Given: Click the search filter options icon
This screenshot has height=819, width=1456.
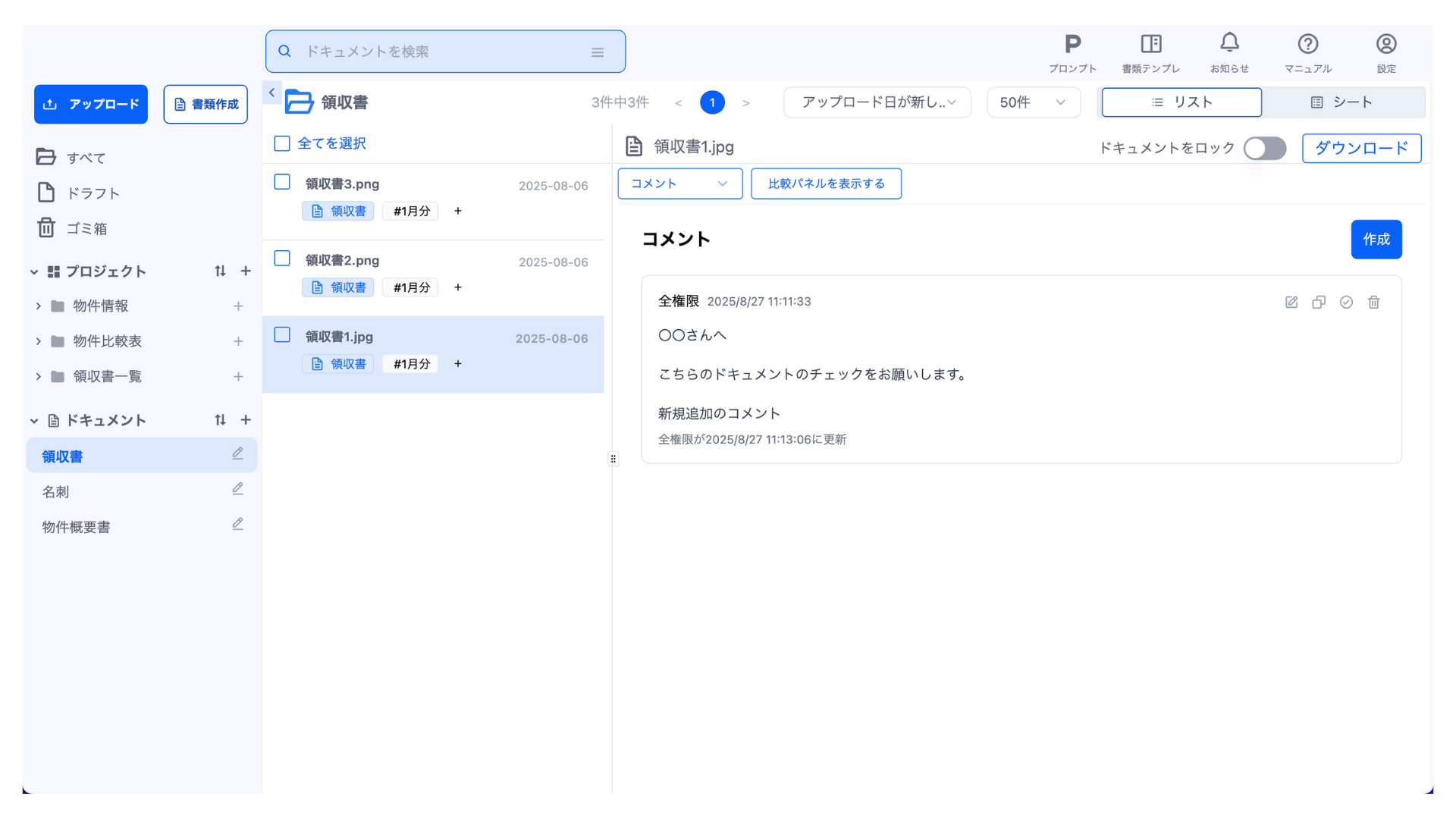Looking at the screenshot, I should (x=598, y=52).
